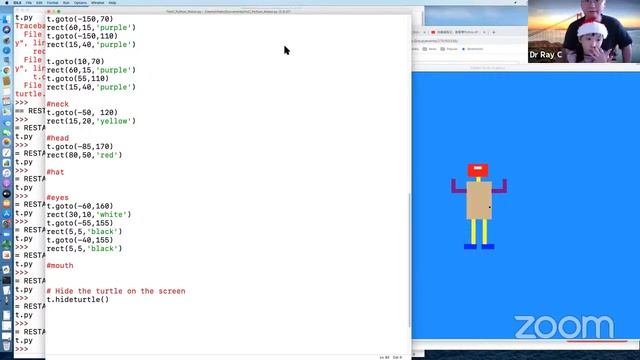The height and width of the screenshot is (360, 640).
Task: Click the line rect(80,50,'red')
Action: tap(84, 155)
